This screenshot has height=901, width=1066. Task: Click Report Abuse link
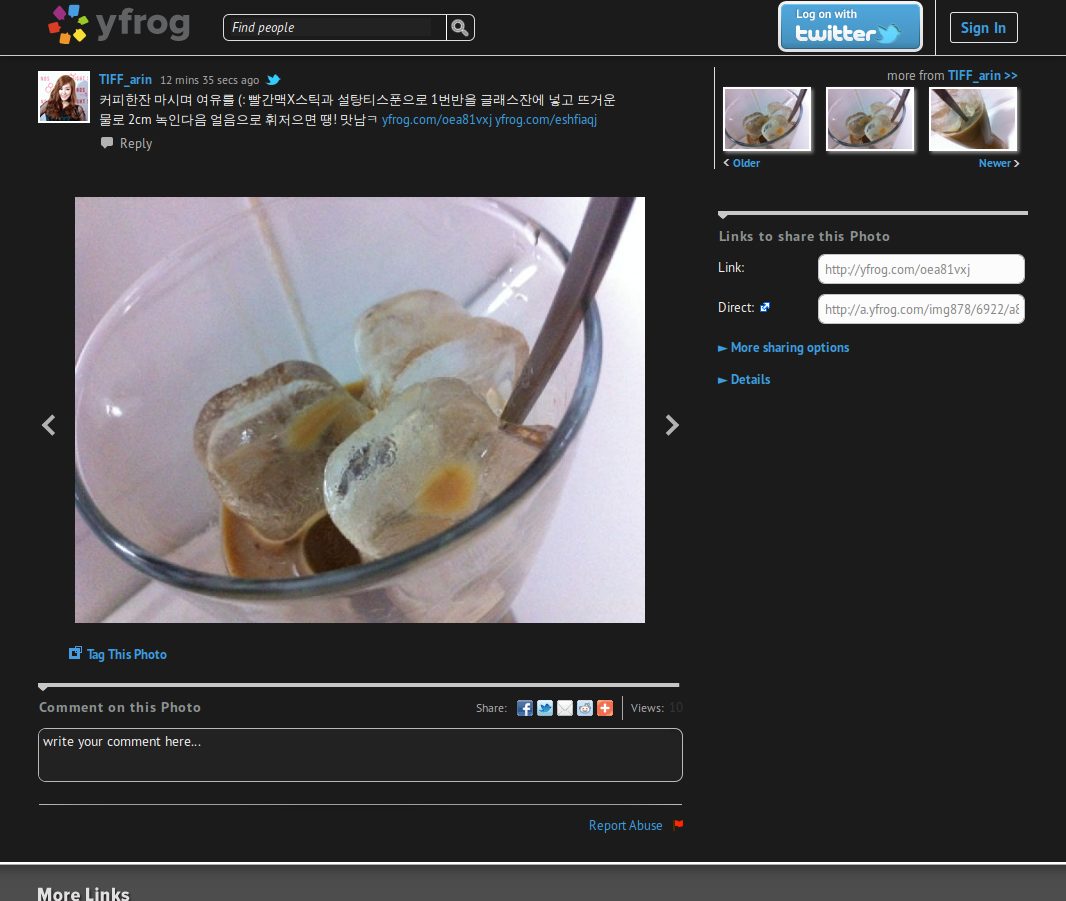[625, 825]
